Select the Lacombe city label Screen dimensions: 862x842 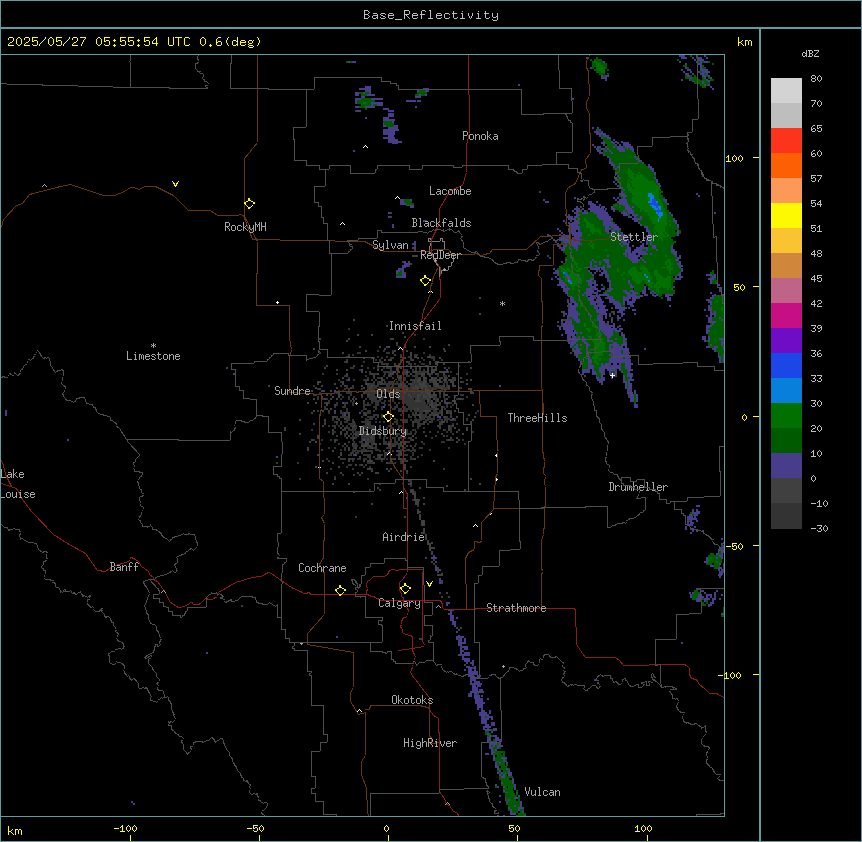[x=450, y=191]
